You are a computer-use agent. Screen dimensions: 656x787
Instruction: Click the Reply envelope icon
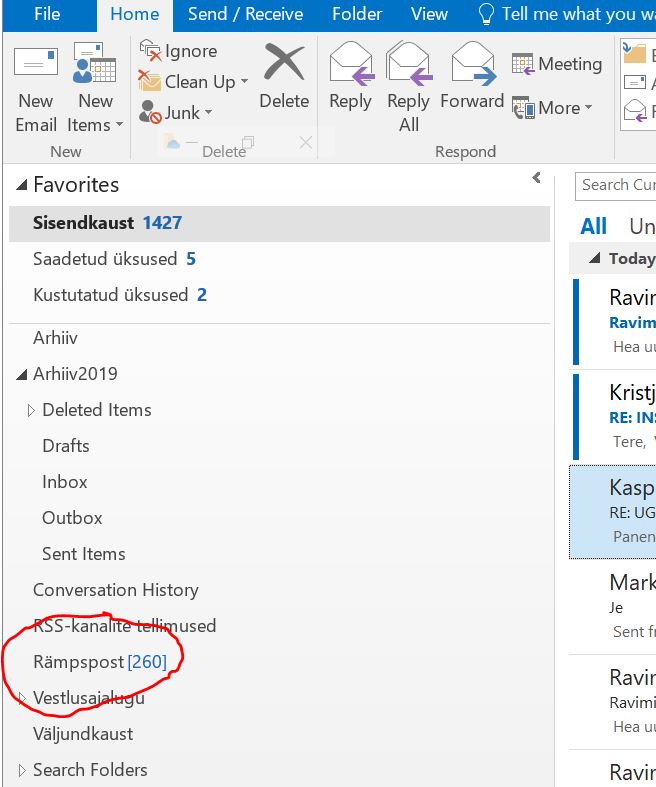[x=351, y=63]
